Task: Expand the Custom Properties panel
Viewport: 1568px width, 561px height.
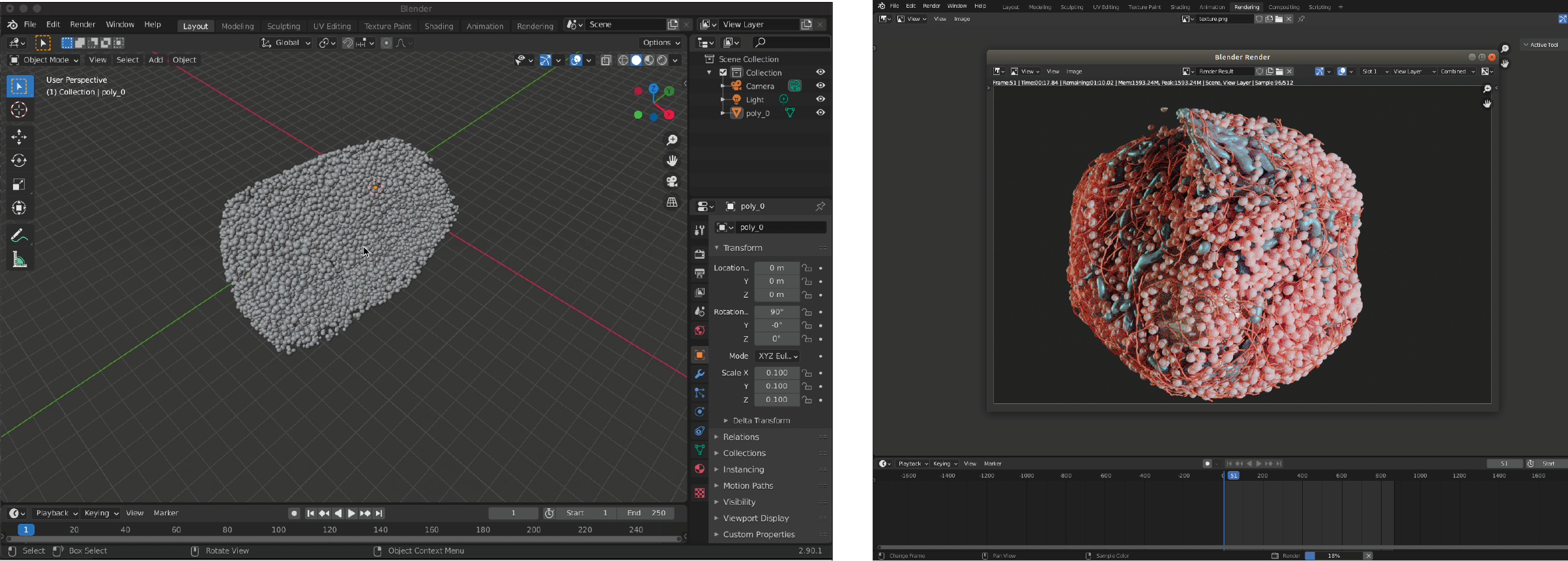Action: click(x=759, y=535)
